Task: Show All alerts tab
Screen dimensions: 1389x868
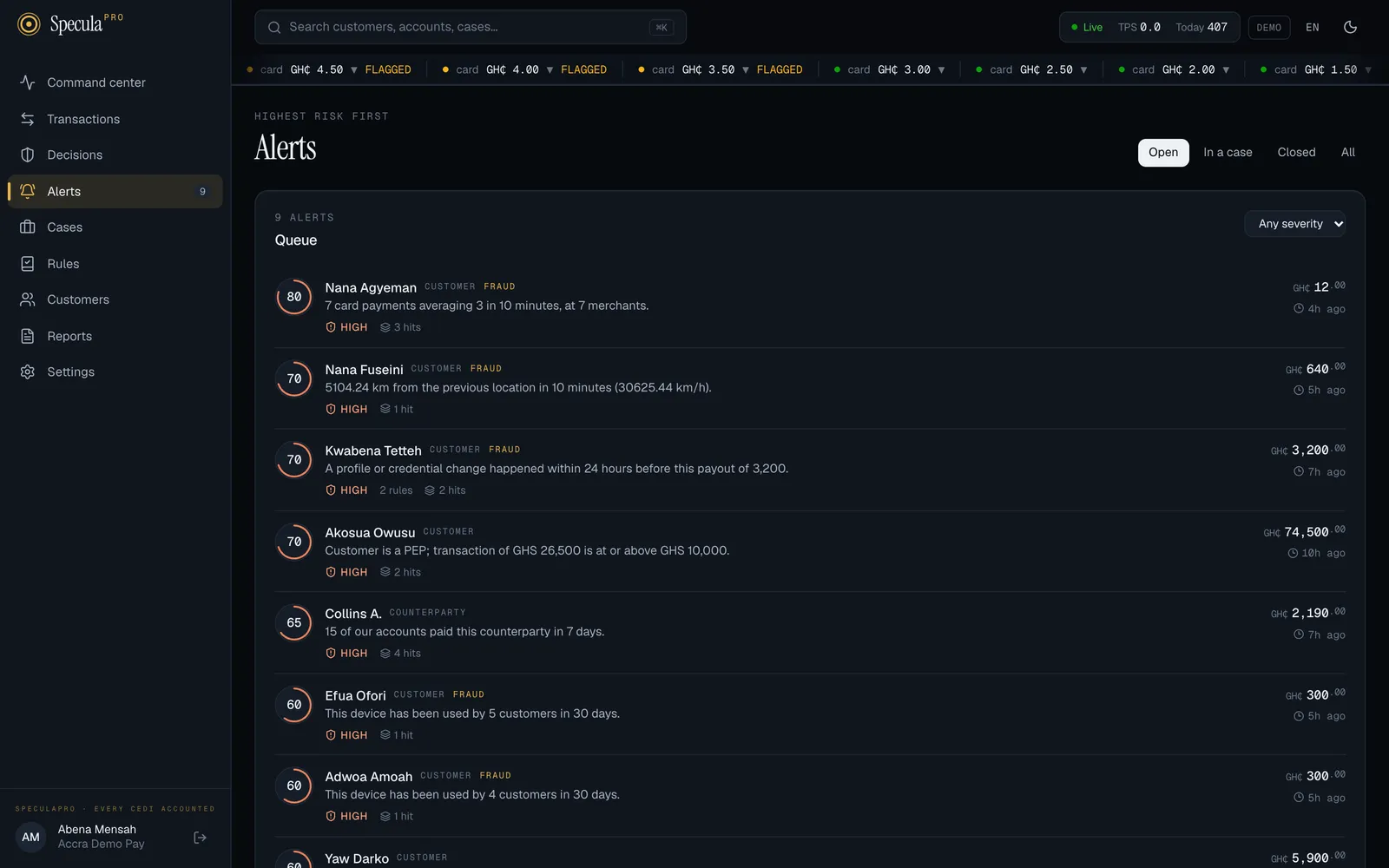Action: [1347, 153]
